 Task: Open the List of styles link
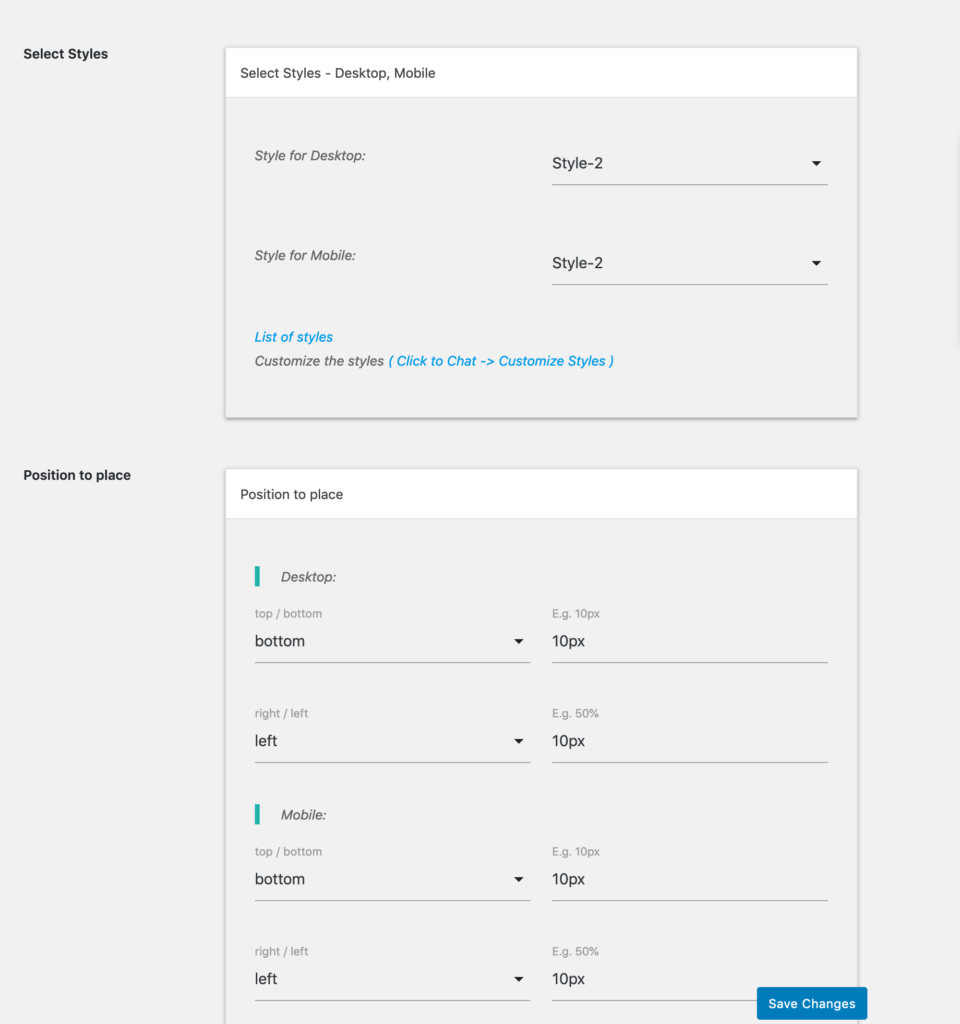click(x=293, y=337)
